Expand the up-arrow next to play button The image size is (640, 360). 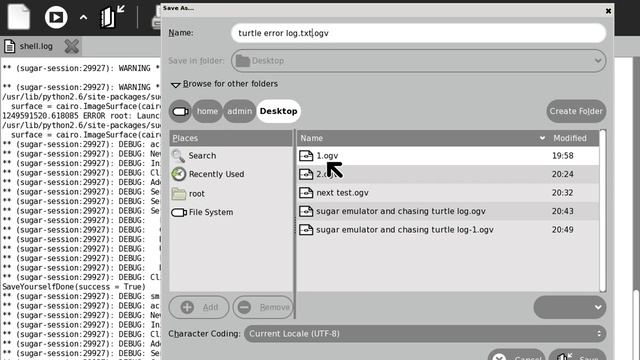click(83, 18)
